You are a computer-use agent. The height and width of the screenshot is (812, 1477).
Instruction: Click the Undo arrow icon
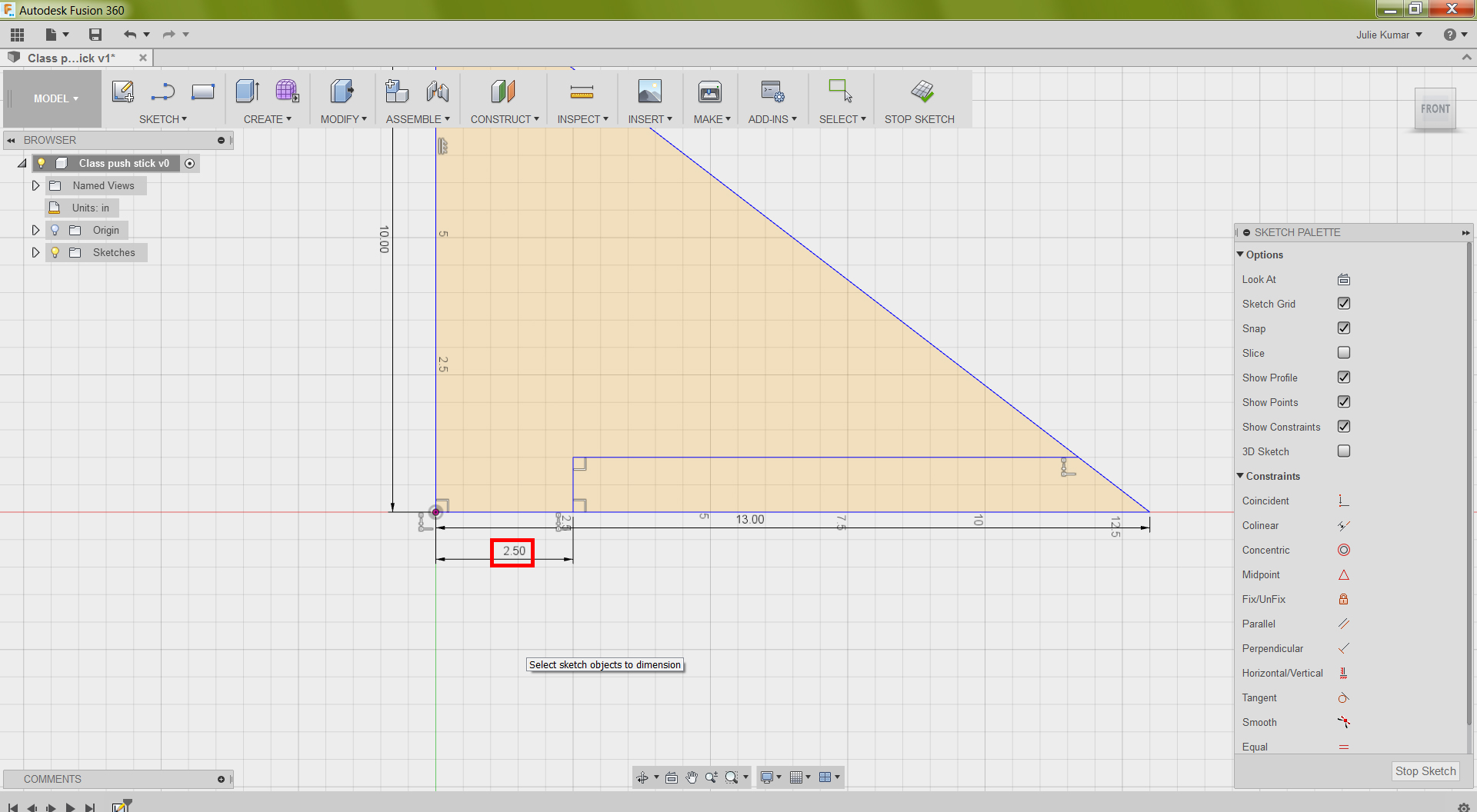[x=130, y=35]
